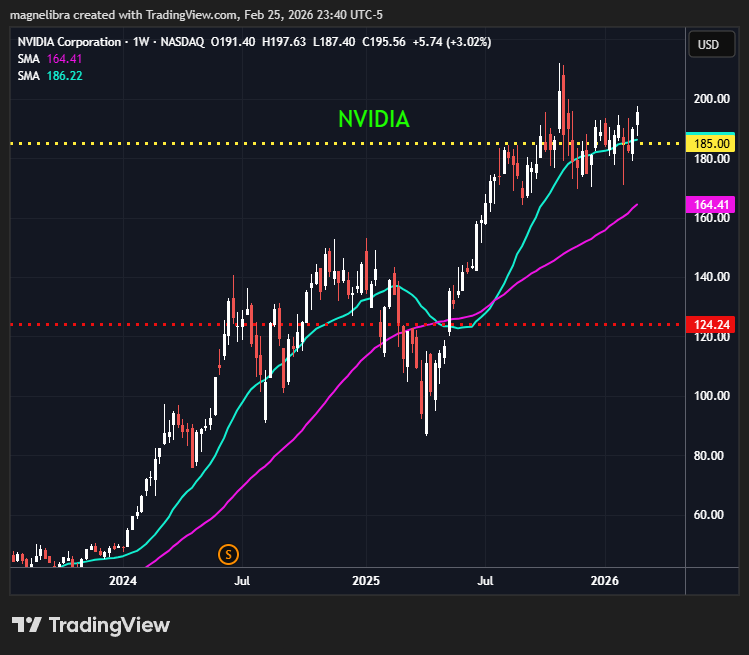Viewport: 749px width, 655px height.
Task: Click the magenta 164.41 SMA price tag
Action: point(710,204)
